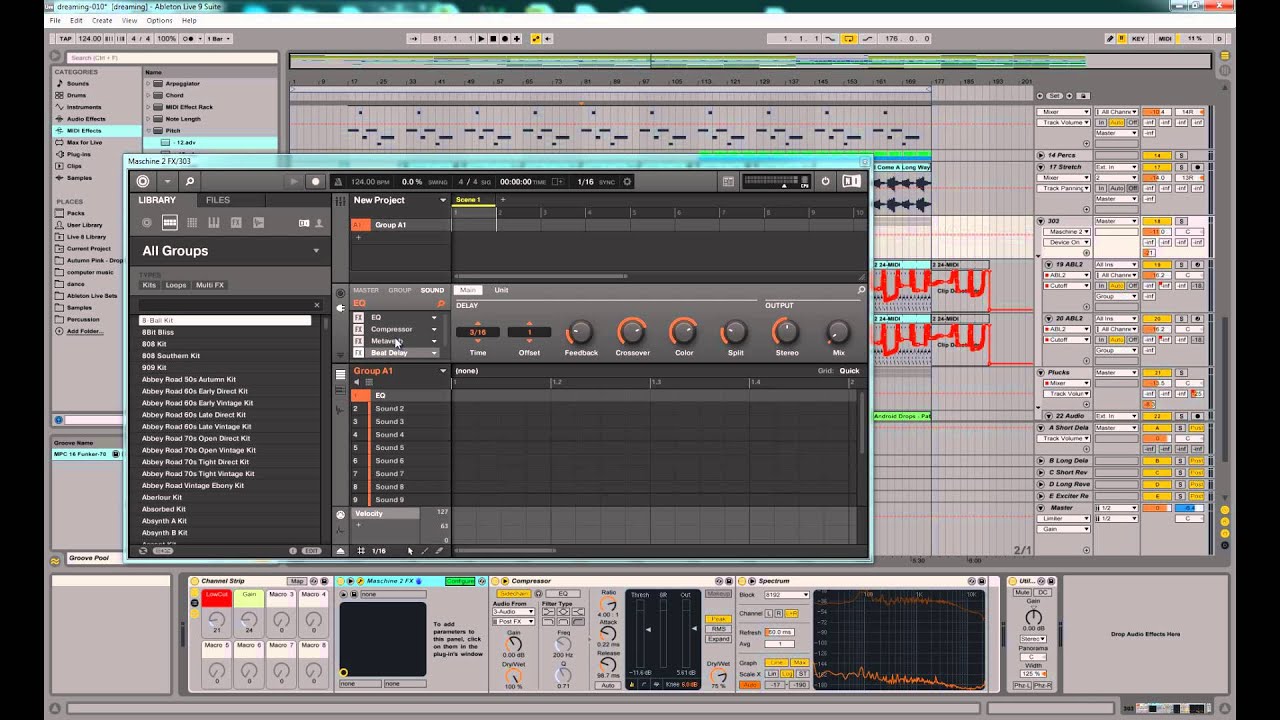Toggle the DC button on Utility device
1280x720 pixels.
coord(1043,593)
